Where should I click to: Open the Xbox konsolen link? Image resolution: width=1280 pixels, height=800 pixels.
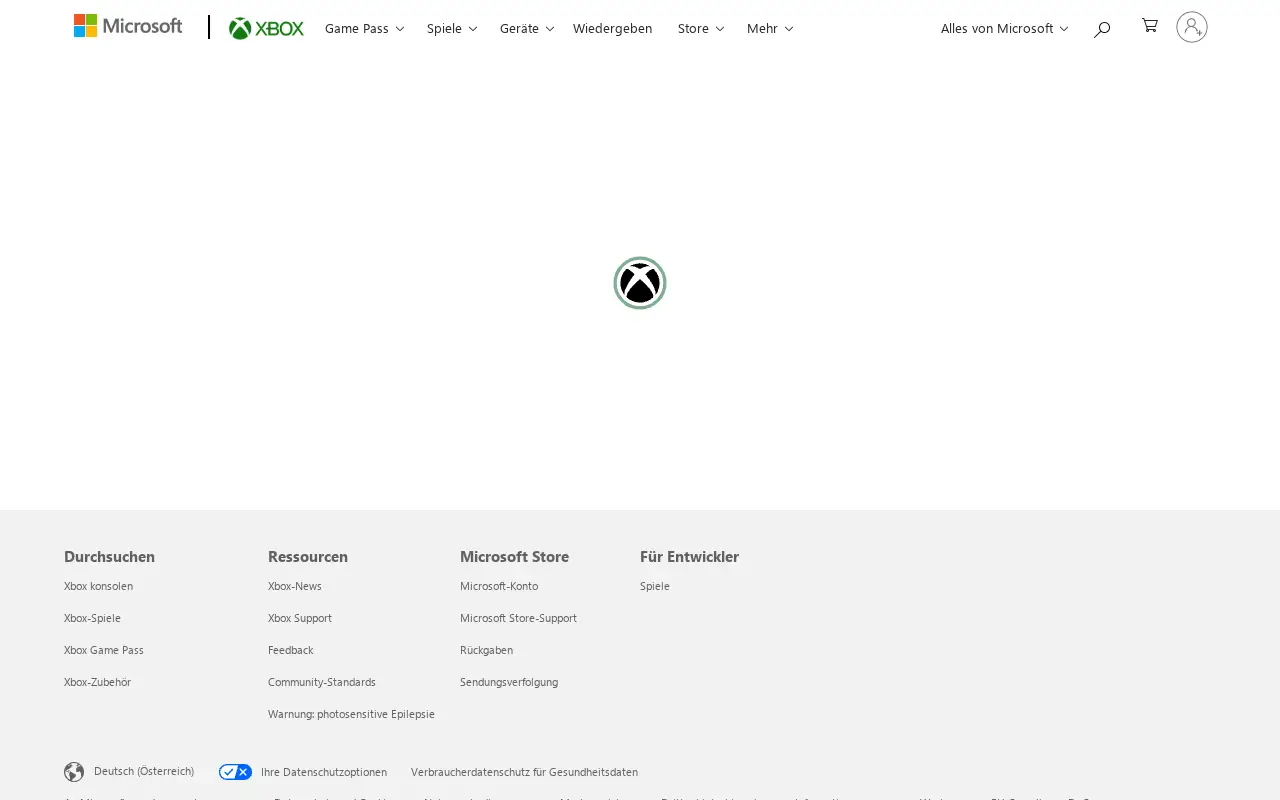click(x=98, y=586)
